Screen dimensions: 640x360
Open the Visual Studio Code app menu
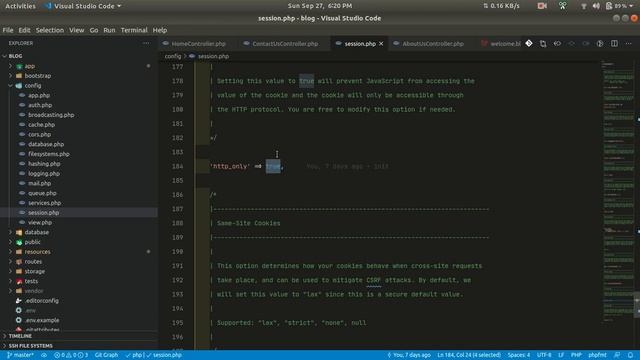point(83,6)
